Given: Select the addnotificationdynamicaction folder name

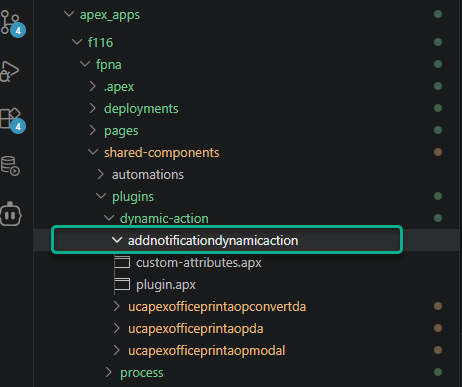Looking at the screenshot, I should click(213, 241).
